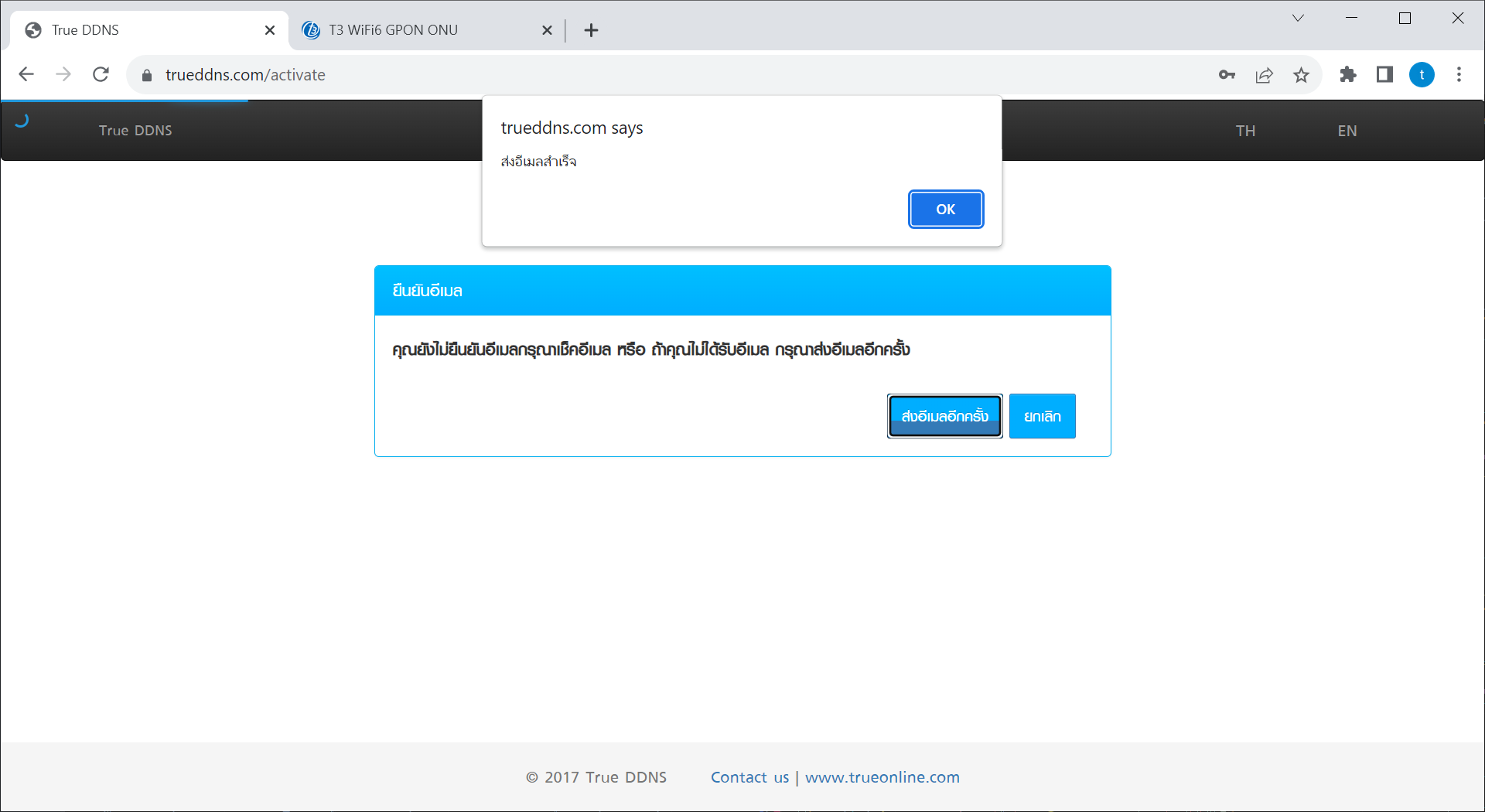This screenshot has height=812, width=1485.
Task: Open a new browser tab
Action: click(591, 30)
